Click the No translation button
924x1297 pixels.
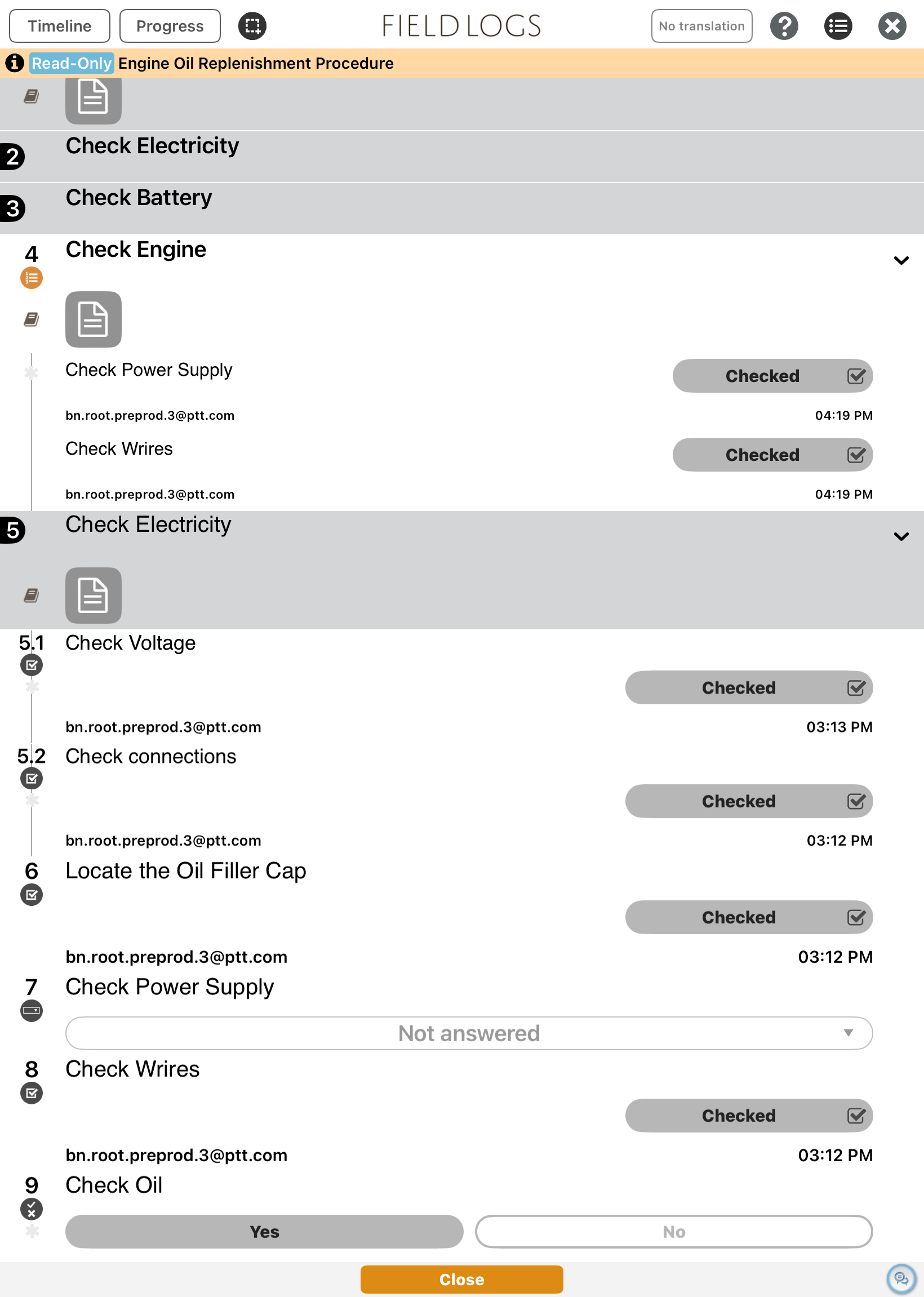coord(701,26)
